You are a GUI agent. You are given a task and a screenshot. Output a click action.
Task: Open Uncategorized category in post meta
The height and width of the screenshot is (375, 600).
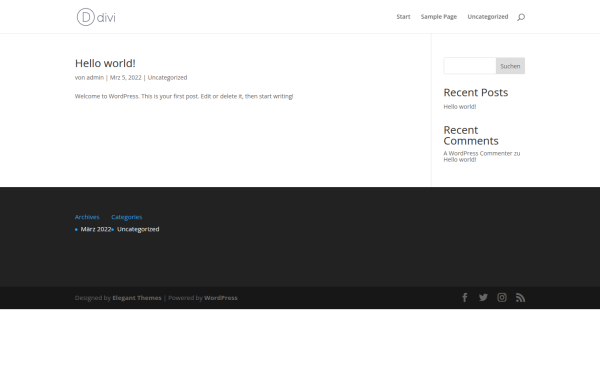tap(168, 78)
